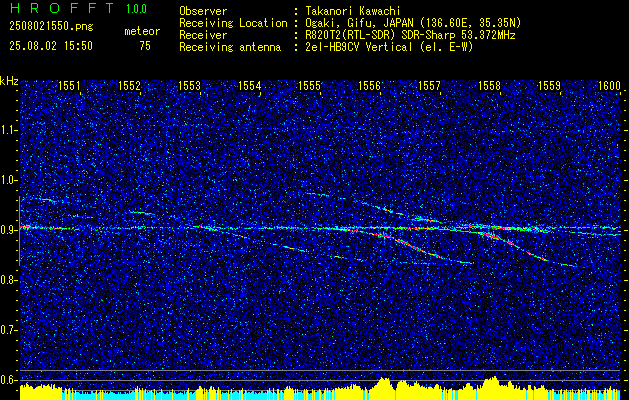This screenshot has height=400, width=629.
Task: Click the date stamp 25.08.02 15:50
Action: [x=51, y=46]
